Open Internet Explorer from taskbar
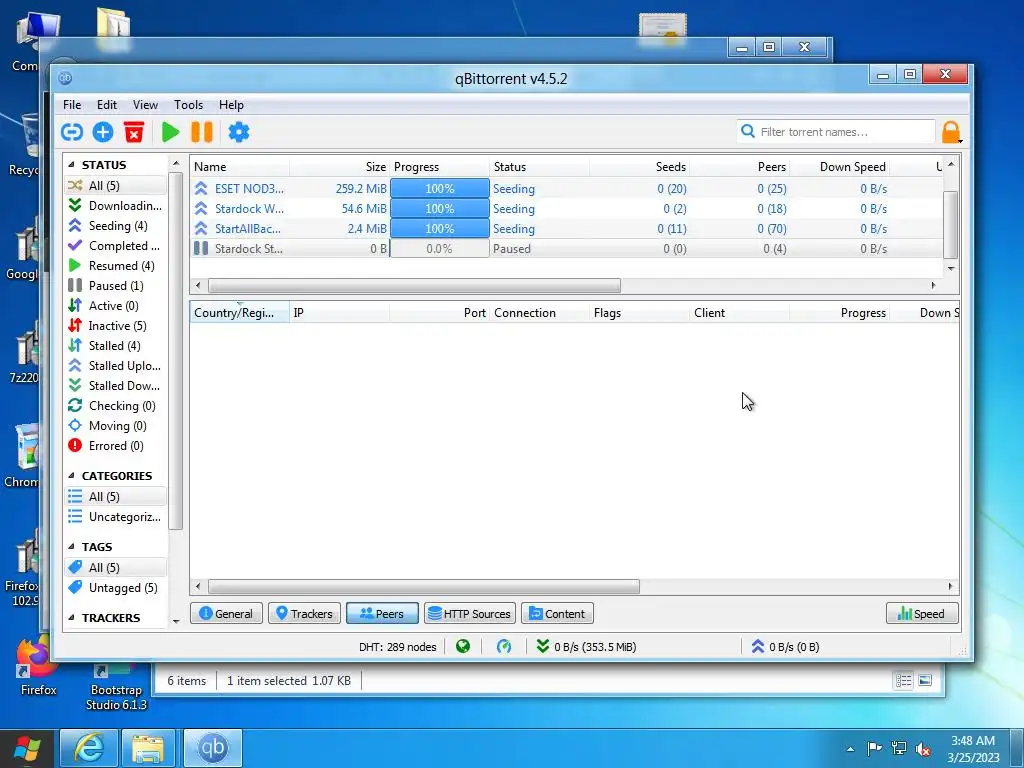The image size is (1024, 768). pos(89,748)
